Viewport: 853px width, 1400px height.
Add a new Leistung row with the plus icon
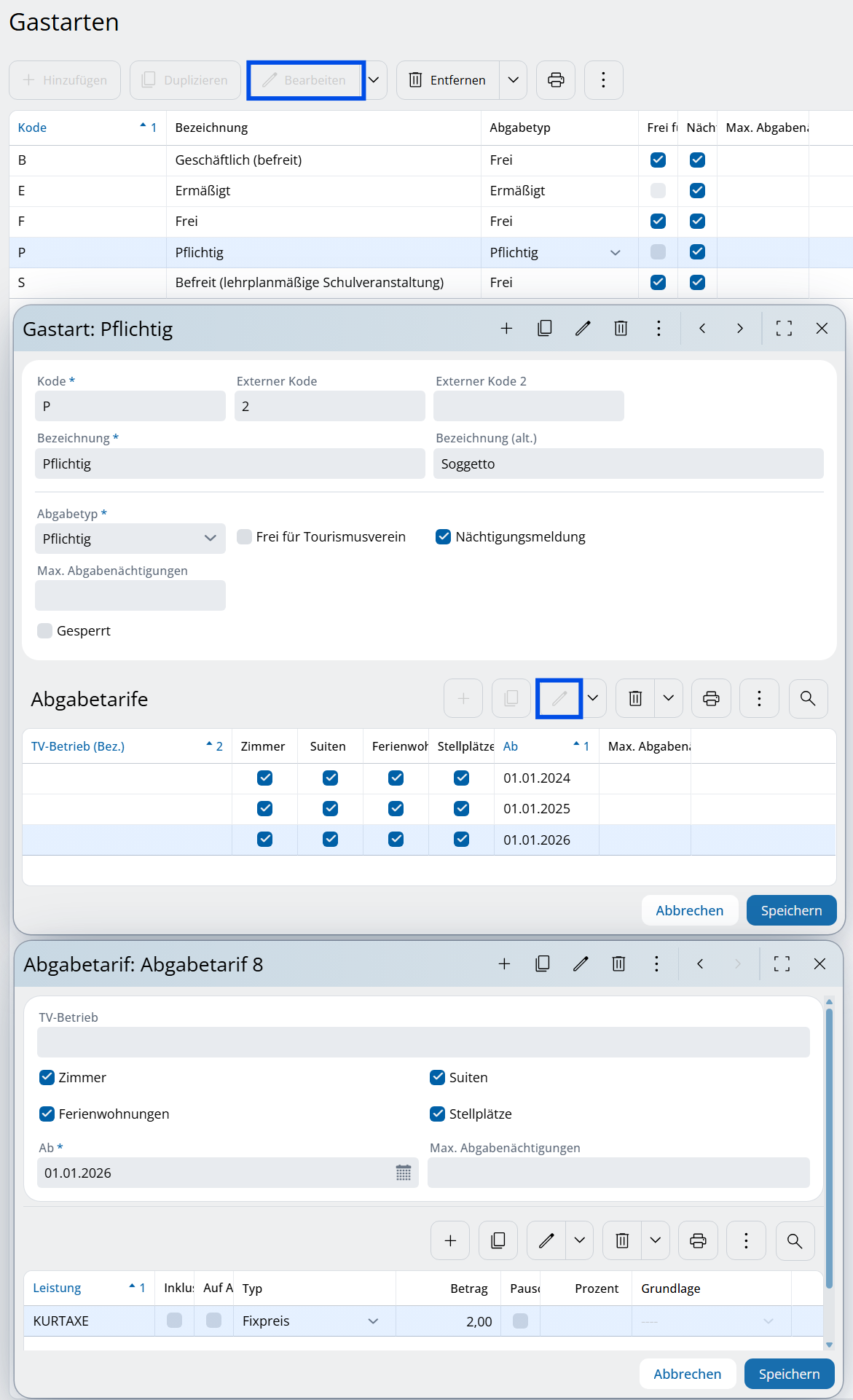450,1240
